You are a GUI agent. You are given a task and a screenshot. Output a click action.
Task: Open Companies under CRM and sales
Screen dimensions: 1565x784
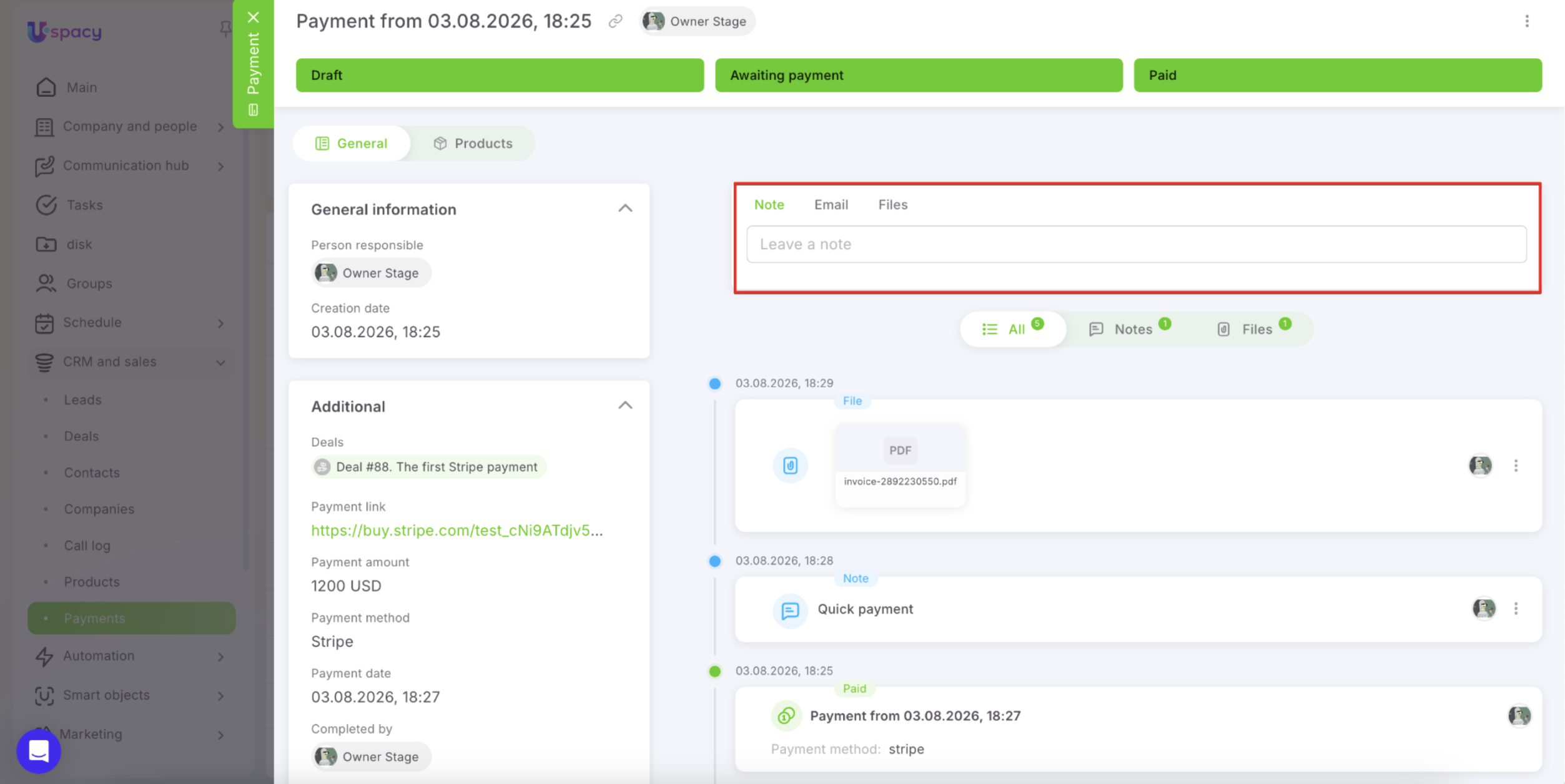(x=99, y=509)
